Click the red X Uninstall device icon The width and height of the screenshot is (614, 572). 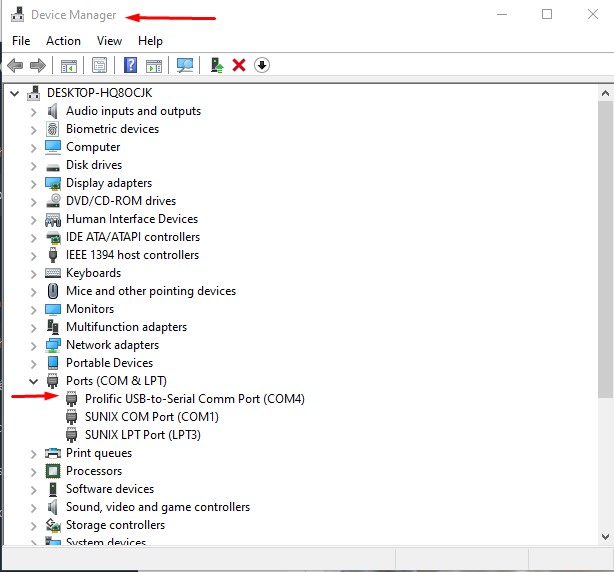point(239,65)
